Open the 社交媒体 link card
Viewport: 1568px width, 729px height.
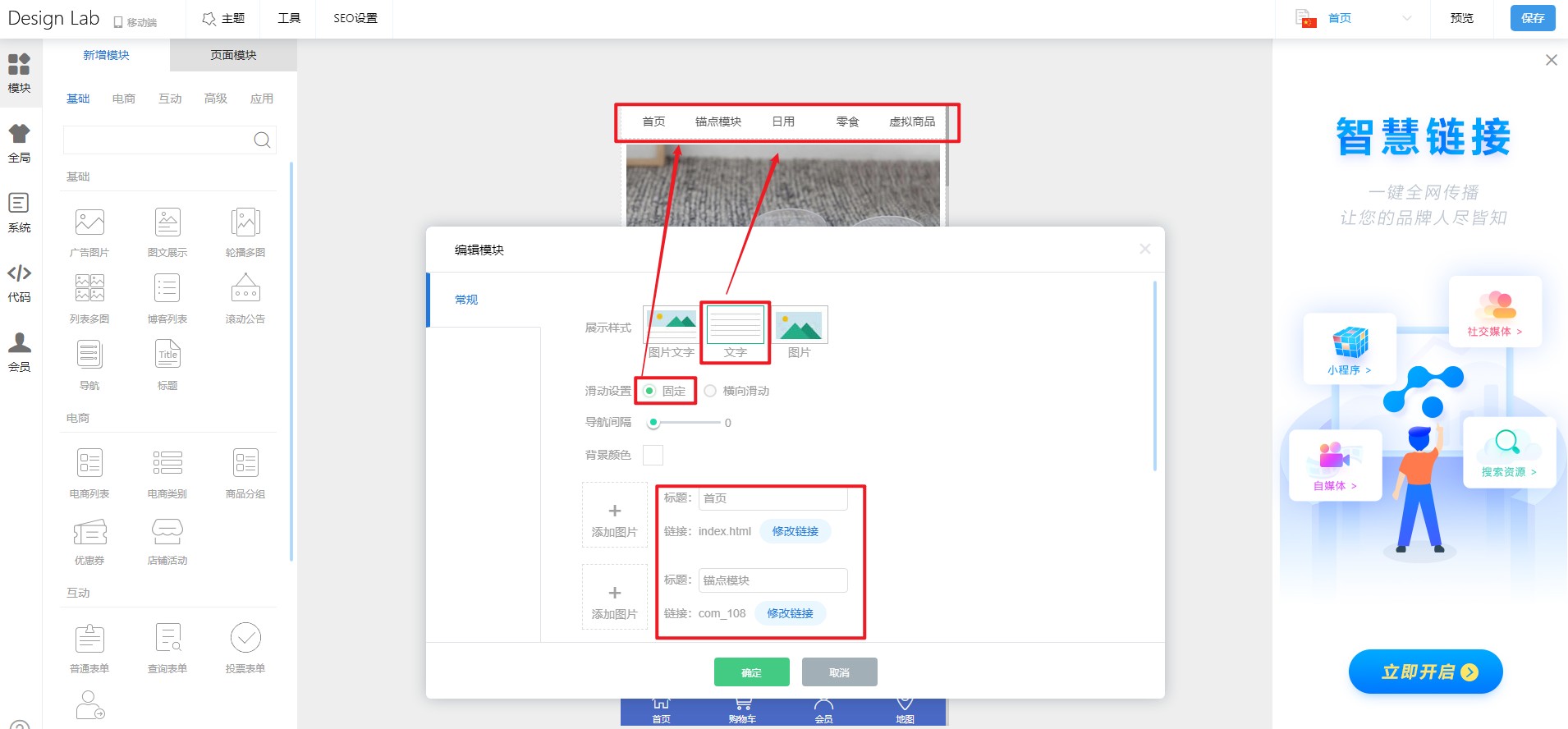coord(1495,312)
